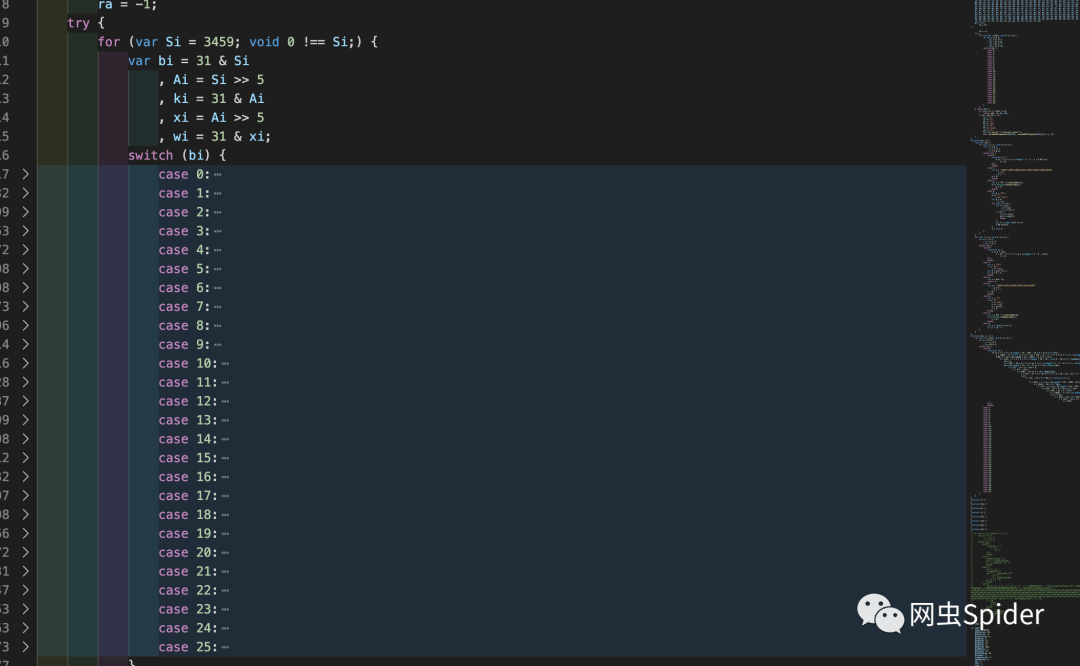Place cursor on 'switch (bi) {' line

177,156
